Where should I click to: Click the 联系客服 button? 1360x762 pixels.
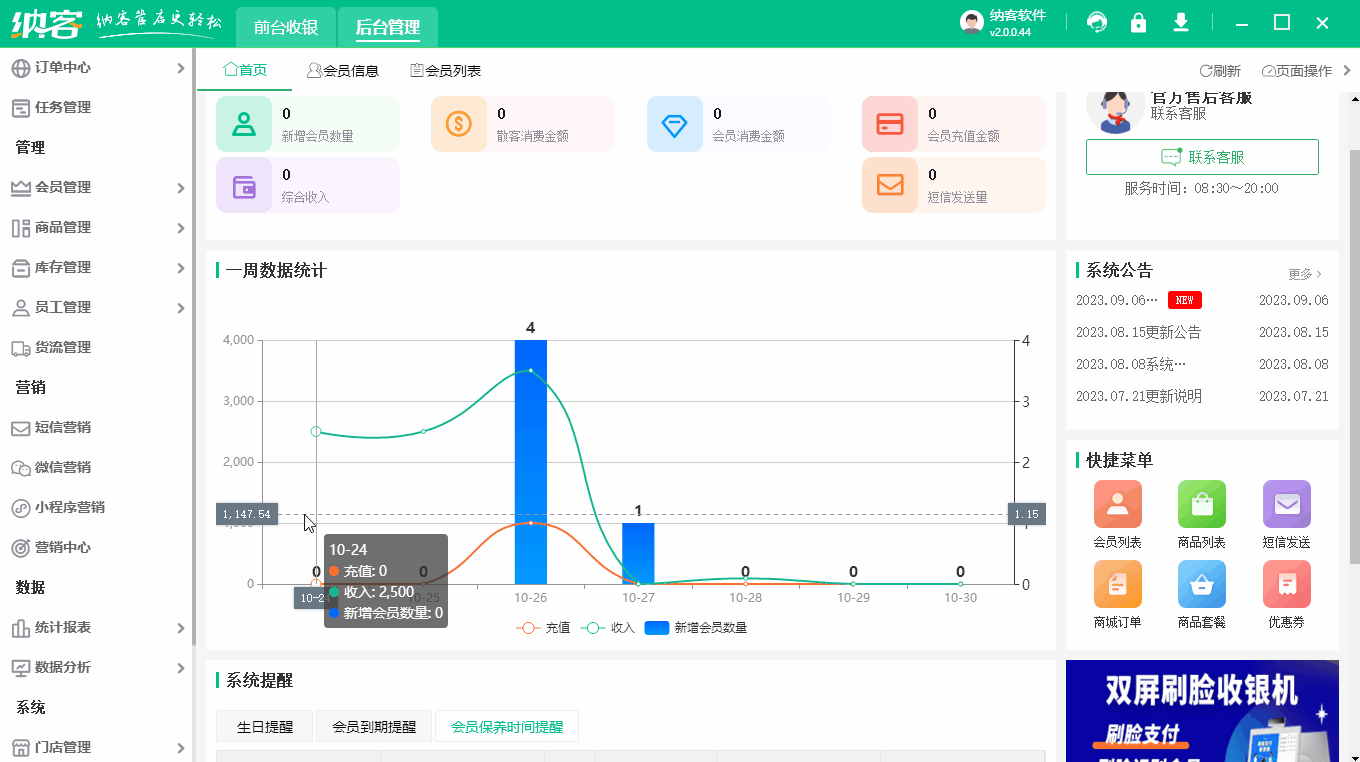pyautogui.click(x=1202, y=157)
